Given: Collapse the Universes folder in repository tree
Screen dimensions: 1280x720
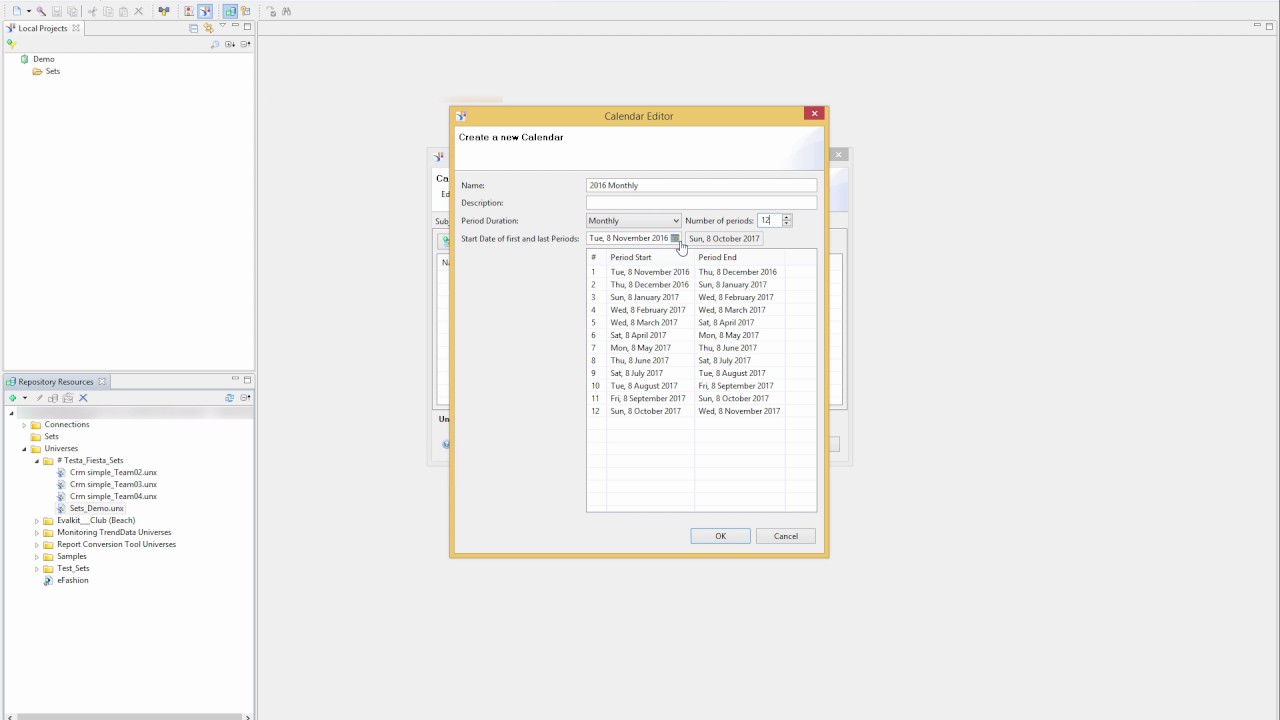Looking at the screenshot, I should click(24, 449).
